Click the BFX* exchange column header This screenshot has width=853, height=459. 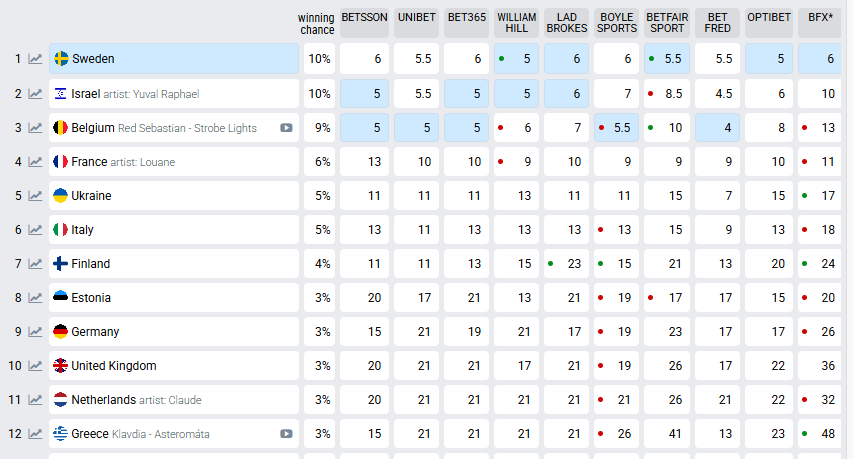pos(821,18)
